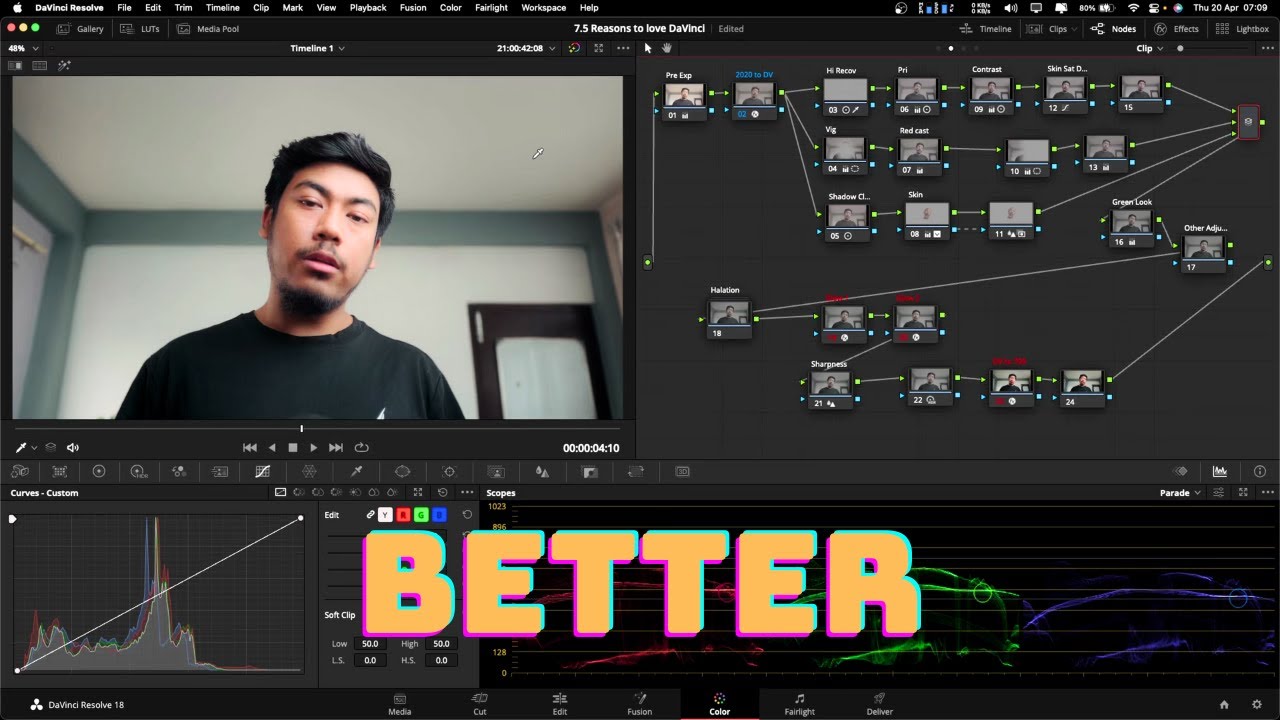The height and width of the screenshot is (720, 1280).
Task: Open the Fairlight menu in menu bar
Action: [491, 8]
